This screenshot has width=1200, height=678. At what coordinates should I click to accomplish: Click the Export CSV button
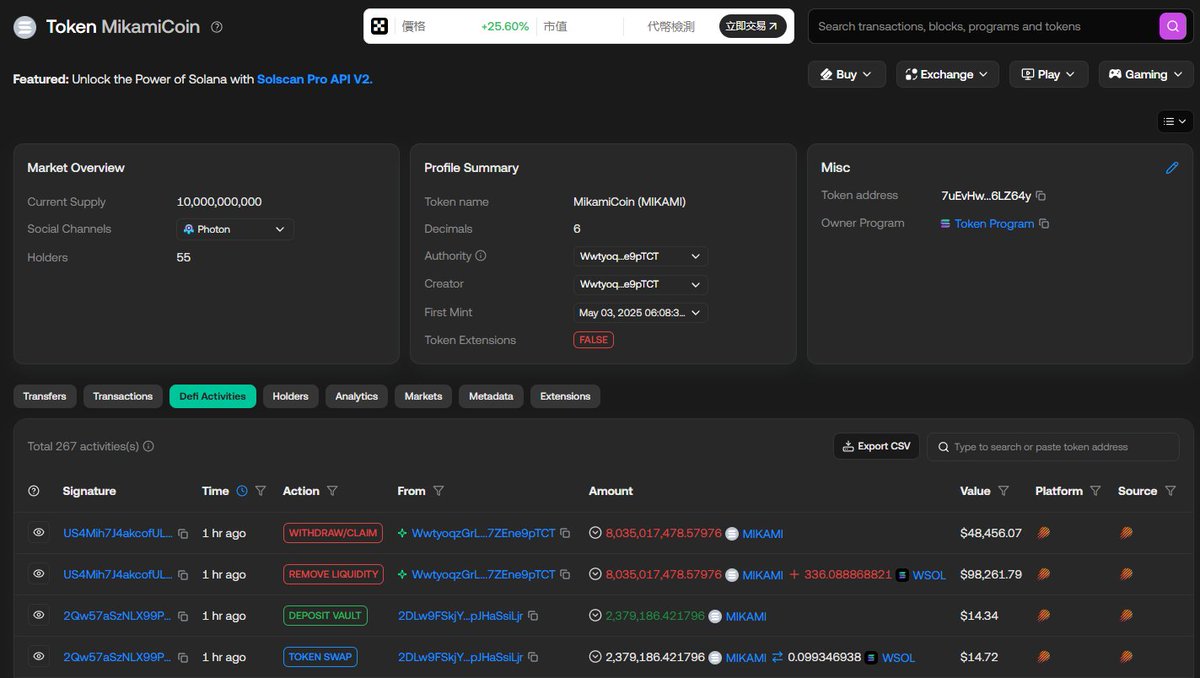coord(877,446)
